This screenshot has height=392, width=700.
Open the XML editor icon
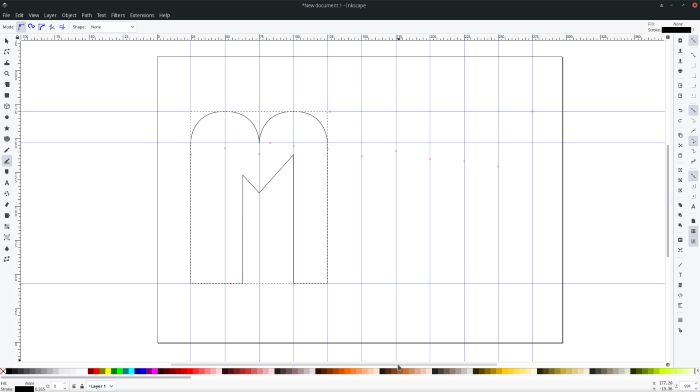tap(680, 296)
